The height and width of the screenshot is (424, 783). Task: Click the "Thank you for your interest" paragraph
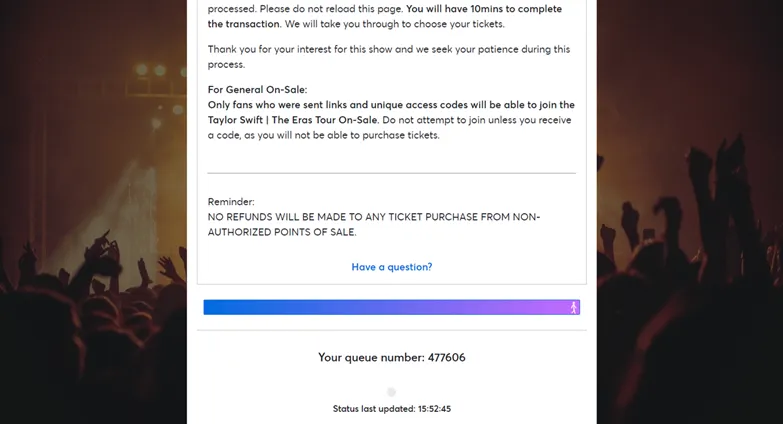(389, 57)
